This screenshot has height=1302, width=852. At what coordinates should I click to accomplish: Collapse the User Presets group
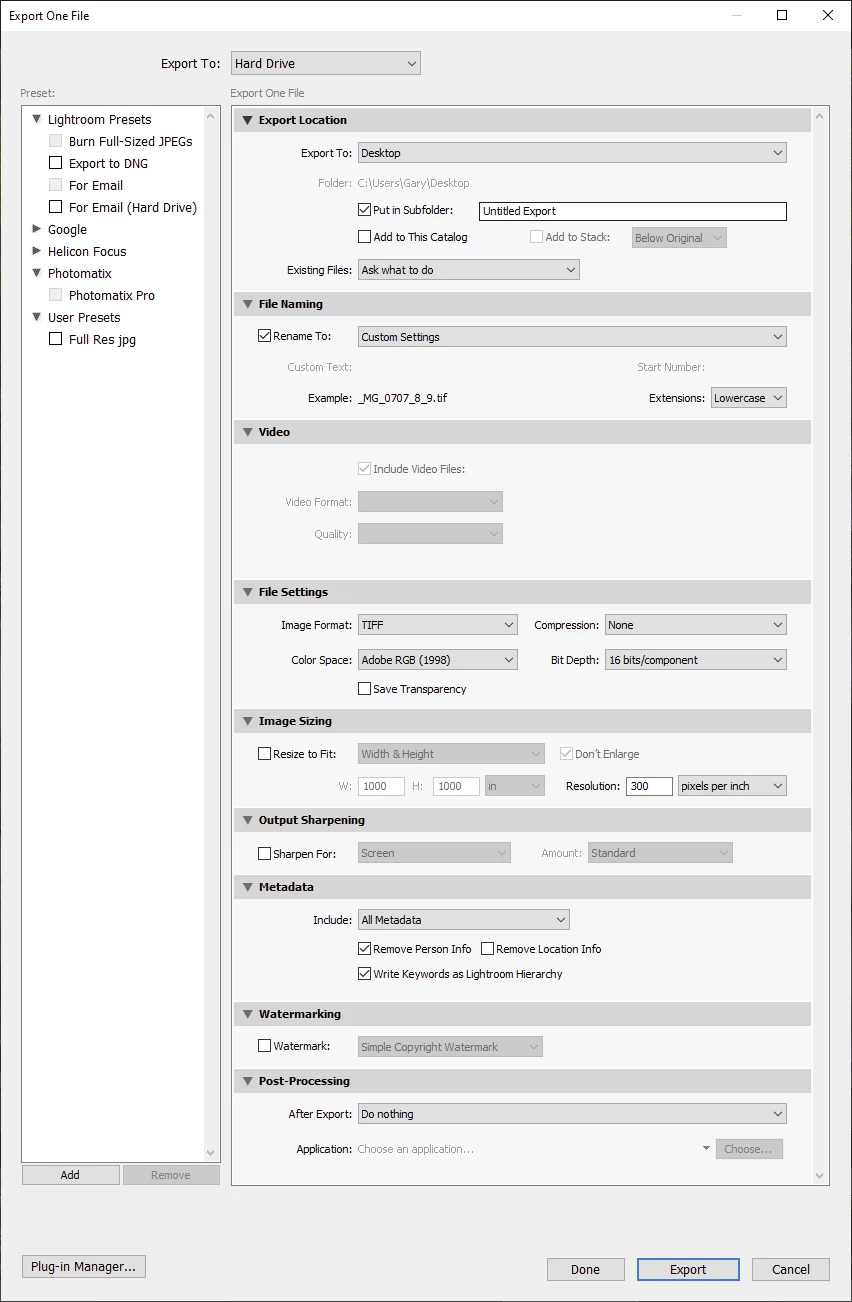[37, 317]
